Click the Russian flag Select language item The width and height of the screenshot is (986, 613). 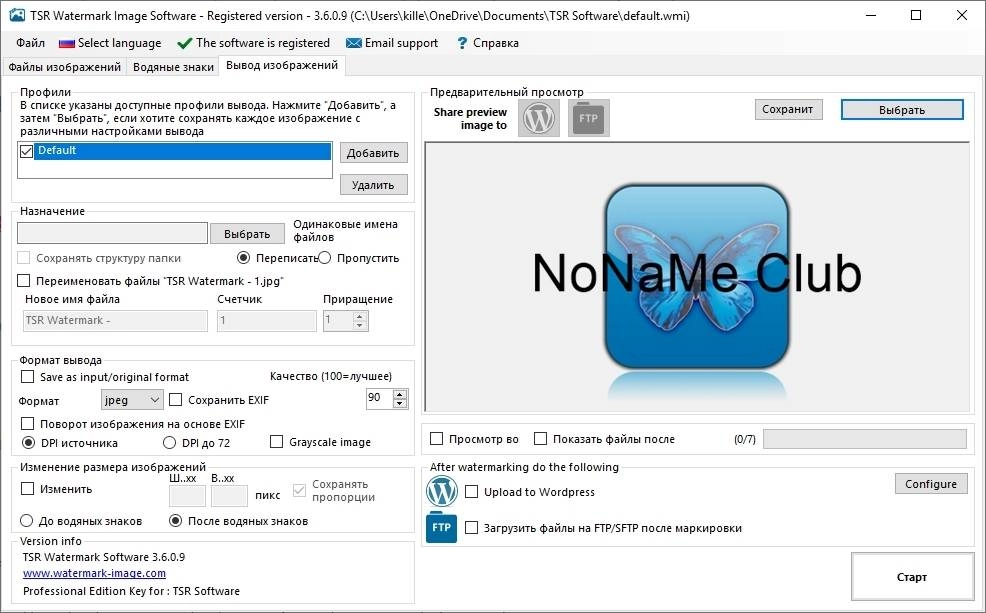[x=110, y=43]
